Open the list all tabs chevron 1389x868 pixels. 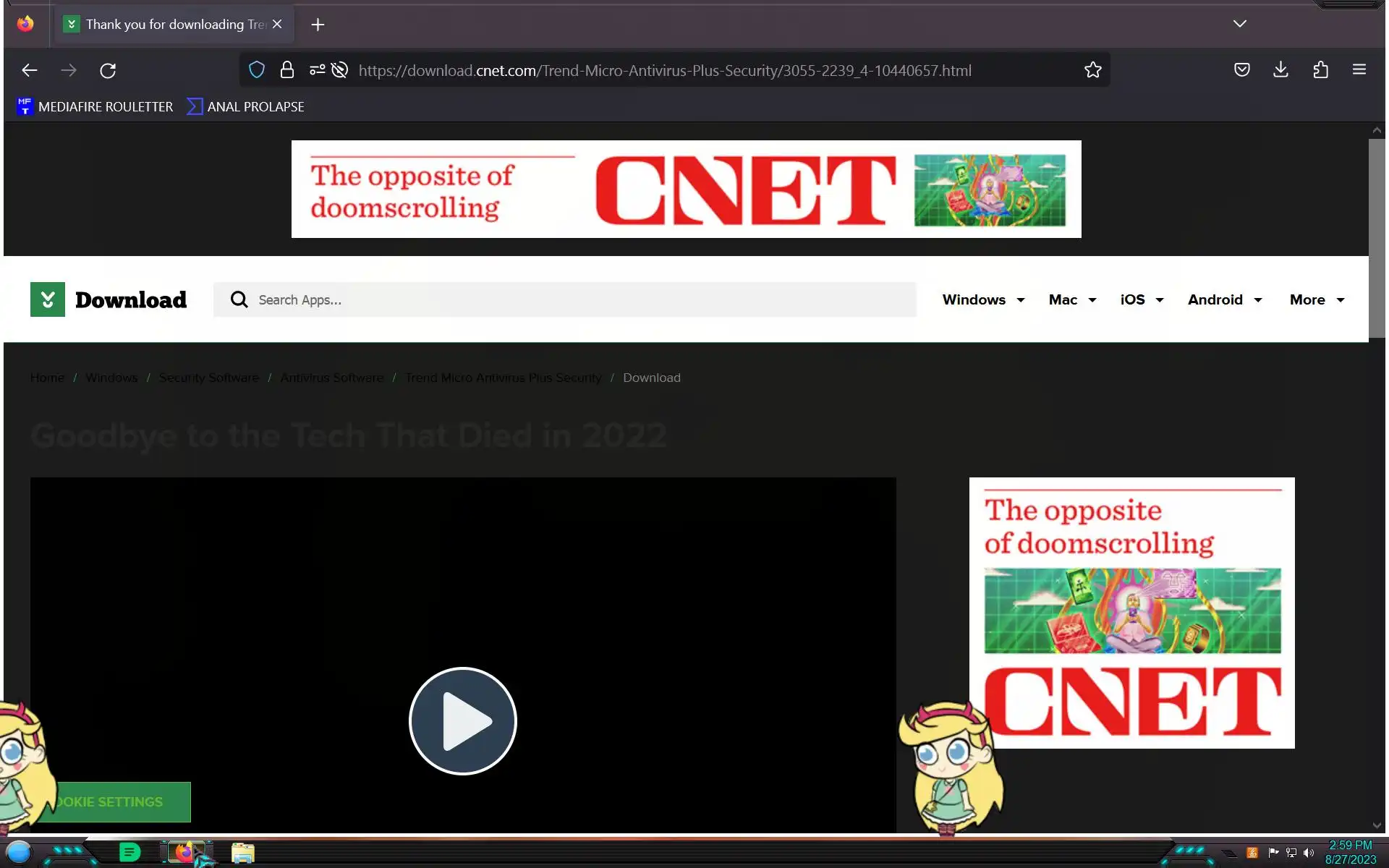pyautogui.click(x=1239, y=24)
